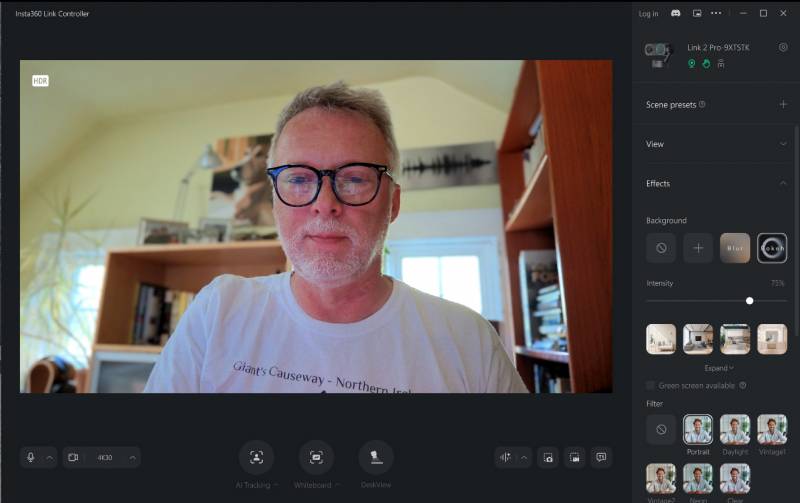This screenshot has width=800, height=503.
Task: Click Green screen available help icon
Action: 743,385
